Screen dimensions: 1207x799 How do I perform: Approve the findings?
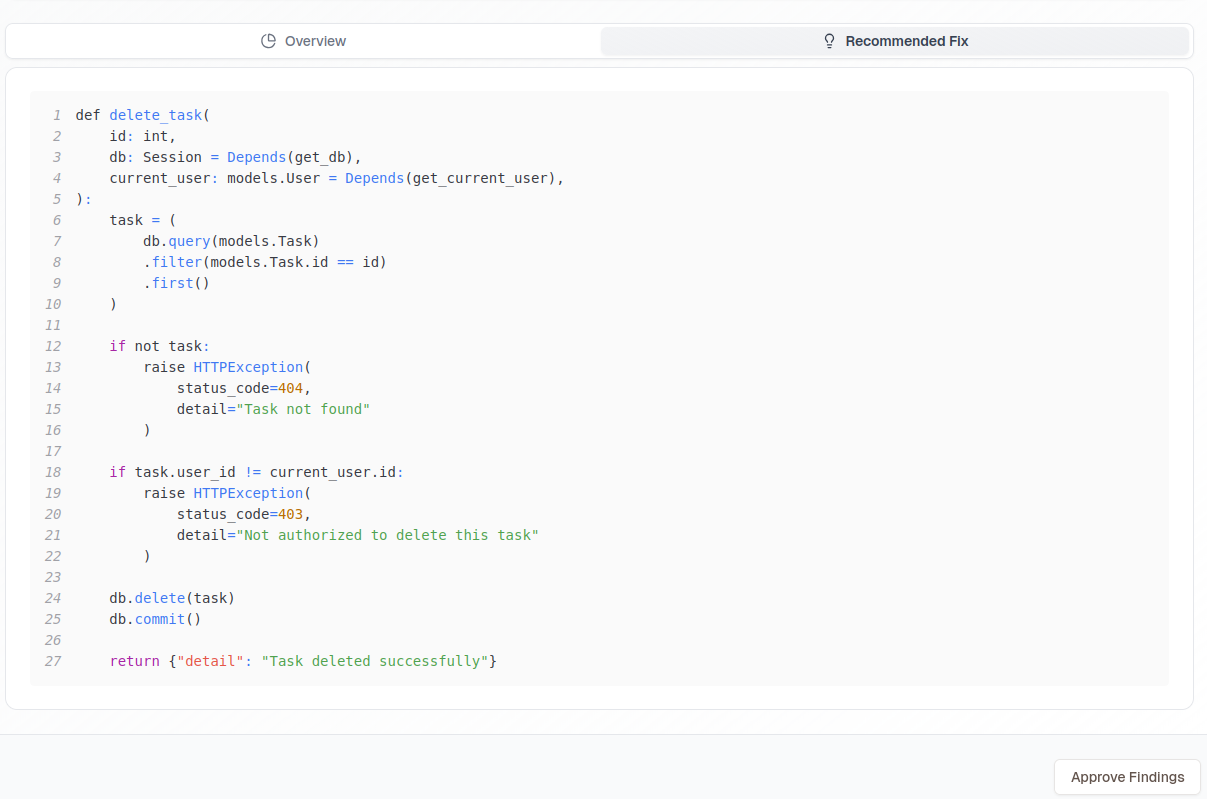click(x=1127, y=777)
